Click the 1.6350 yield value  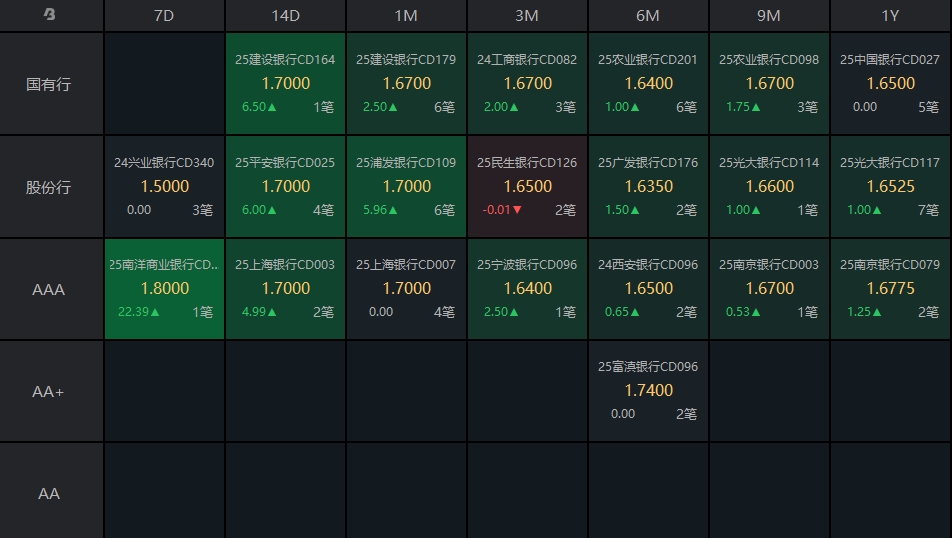pos(648,186)
